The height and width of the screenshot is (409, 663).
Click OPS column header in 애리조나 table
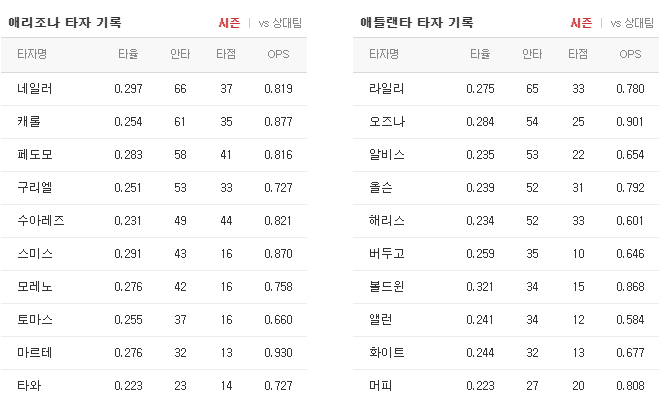[x=278, y=54]
